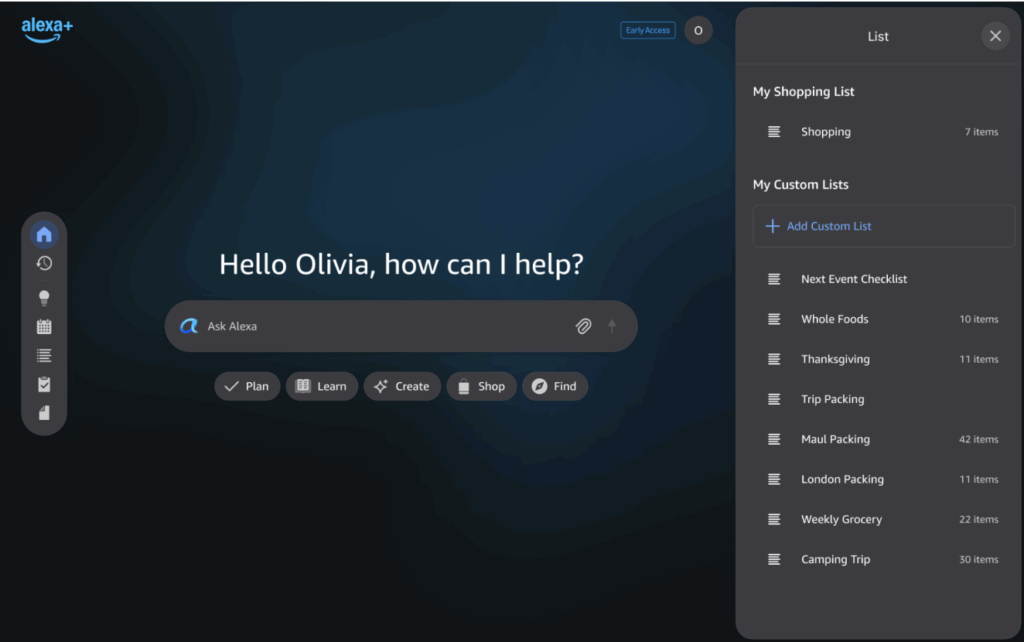Select the Create suggestion chip
1024x642 pixels.
(402, 386)
